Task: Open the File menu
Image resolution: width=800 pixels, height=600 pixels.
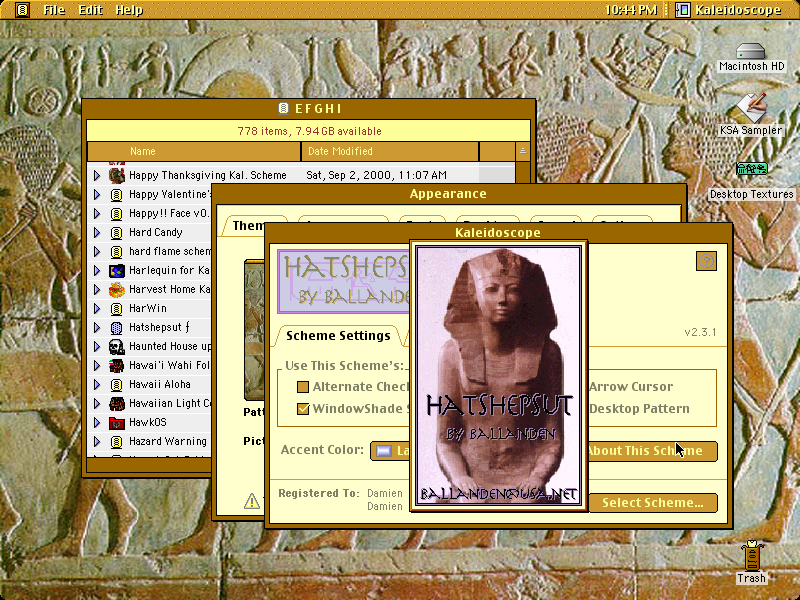Action: pos(54,10)
